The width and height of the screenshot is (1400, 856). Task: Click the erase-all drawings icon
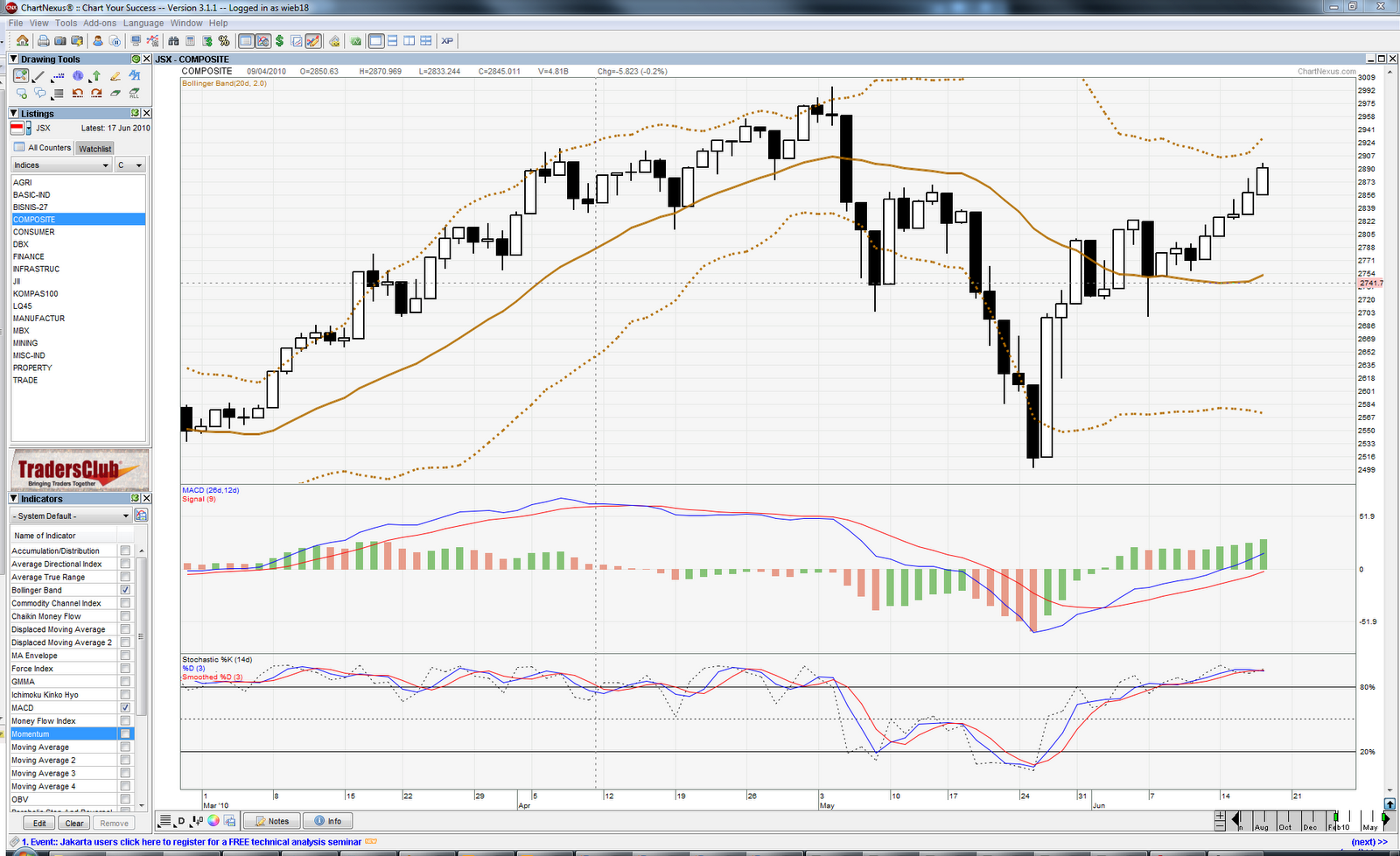click(x=135, y=93)
